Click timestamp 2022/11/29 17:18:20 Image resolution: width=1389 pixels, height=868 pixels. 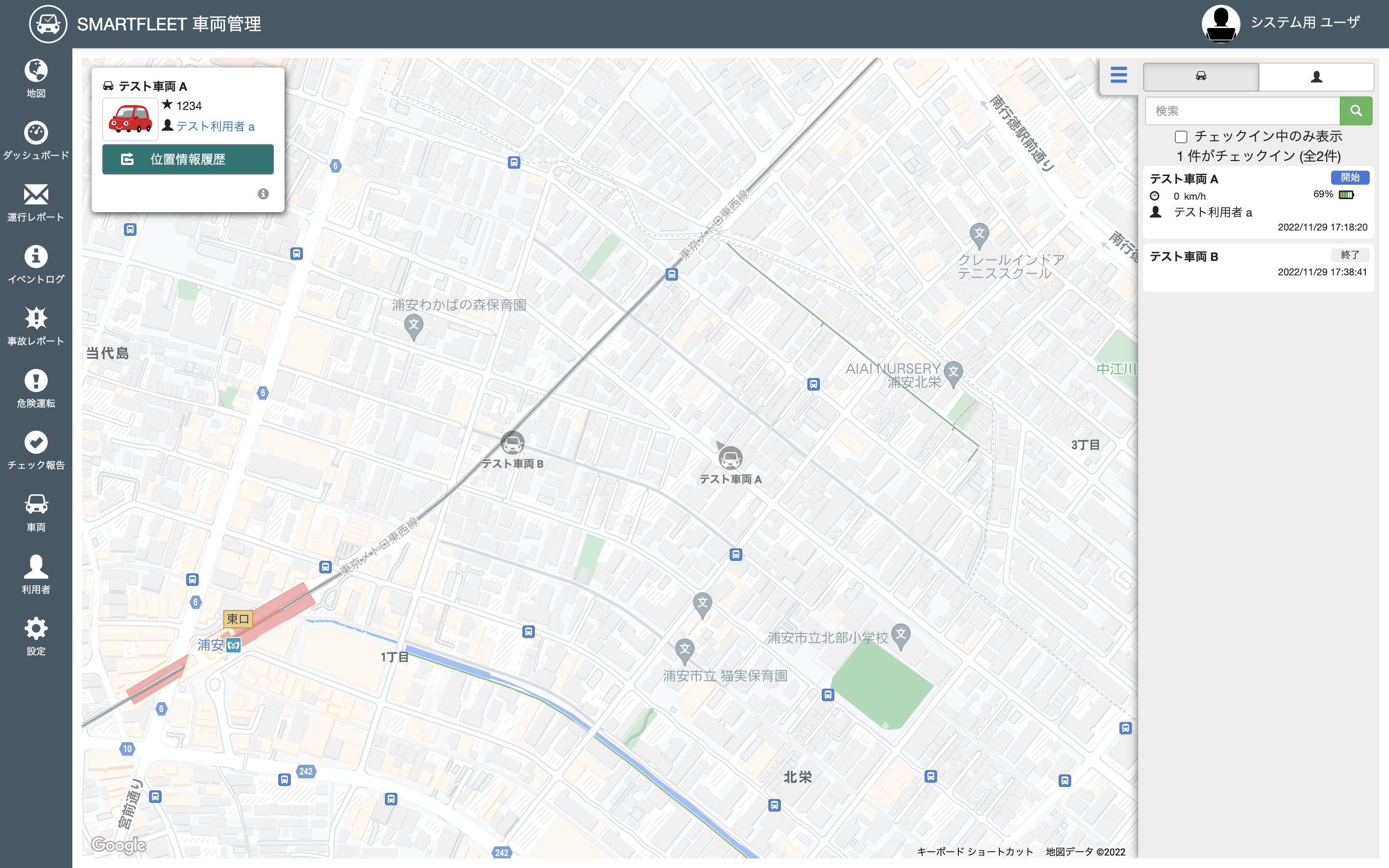tap(1322, 227)
